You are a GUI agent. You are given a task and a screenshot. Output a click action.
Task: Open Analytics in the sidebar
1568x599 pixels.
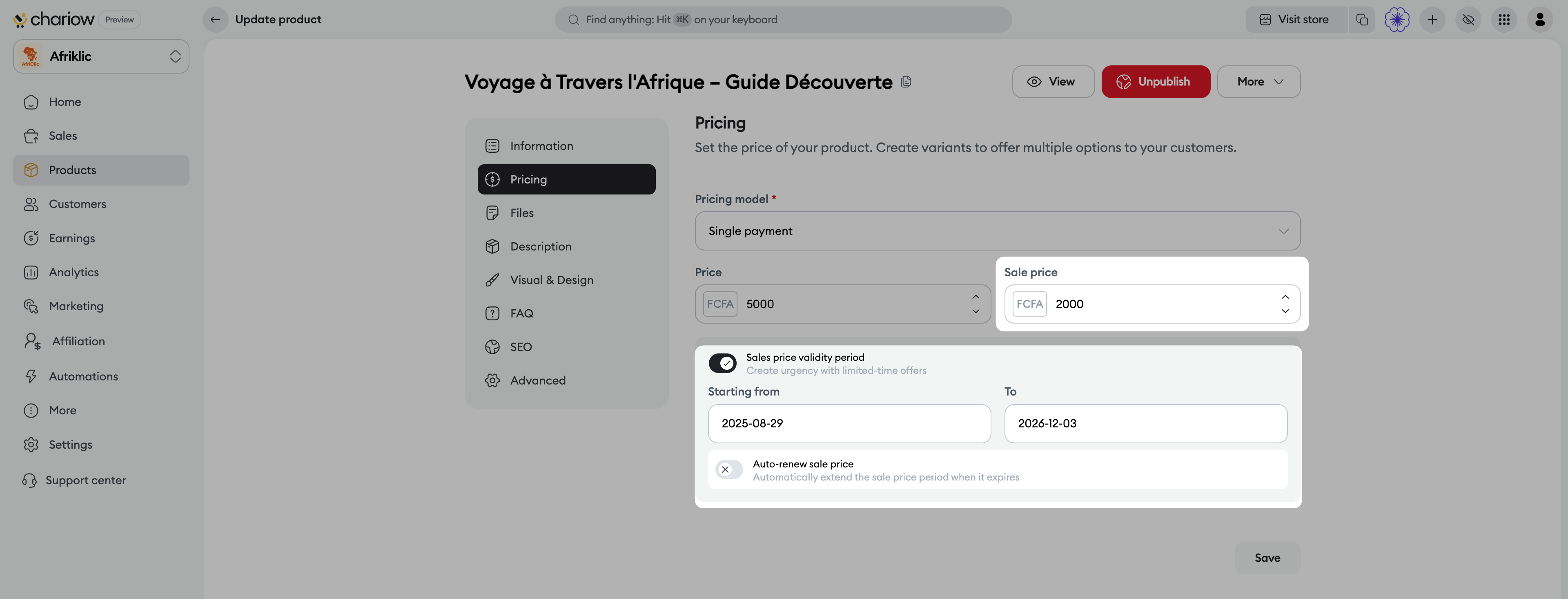coord(101,273)
